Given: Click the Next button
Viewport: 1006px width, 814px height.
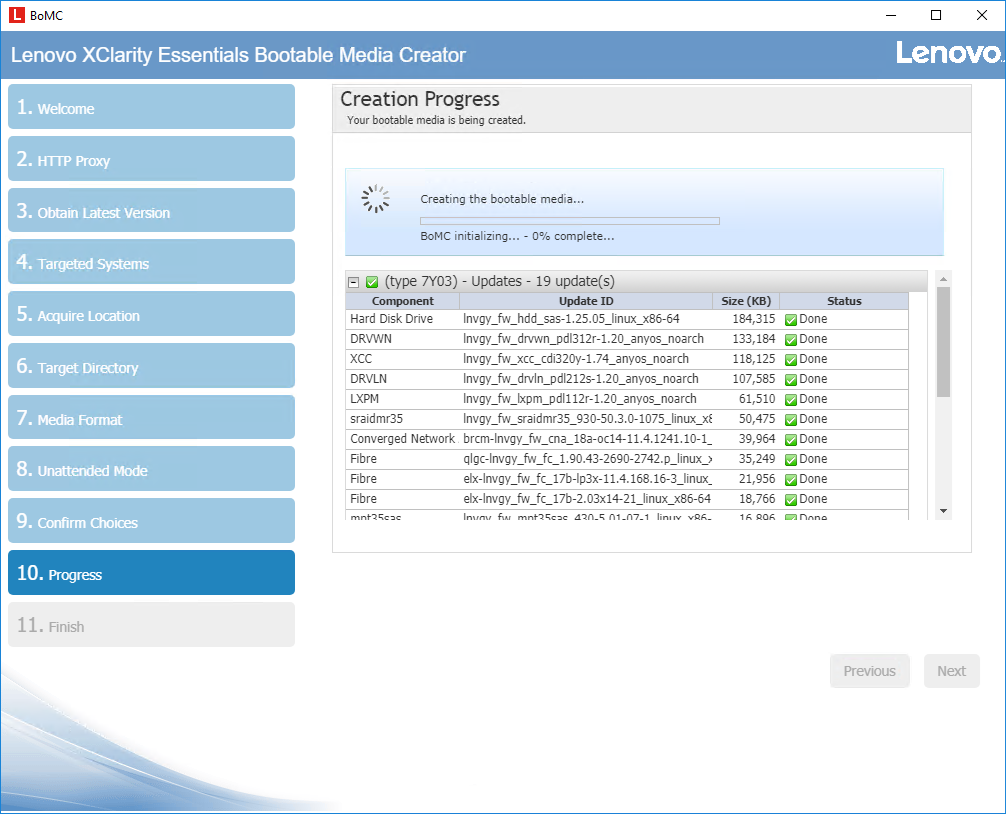Looking at the screenshot, I should tap(951, 671).
